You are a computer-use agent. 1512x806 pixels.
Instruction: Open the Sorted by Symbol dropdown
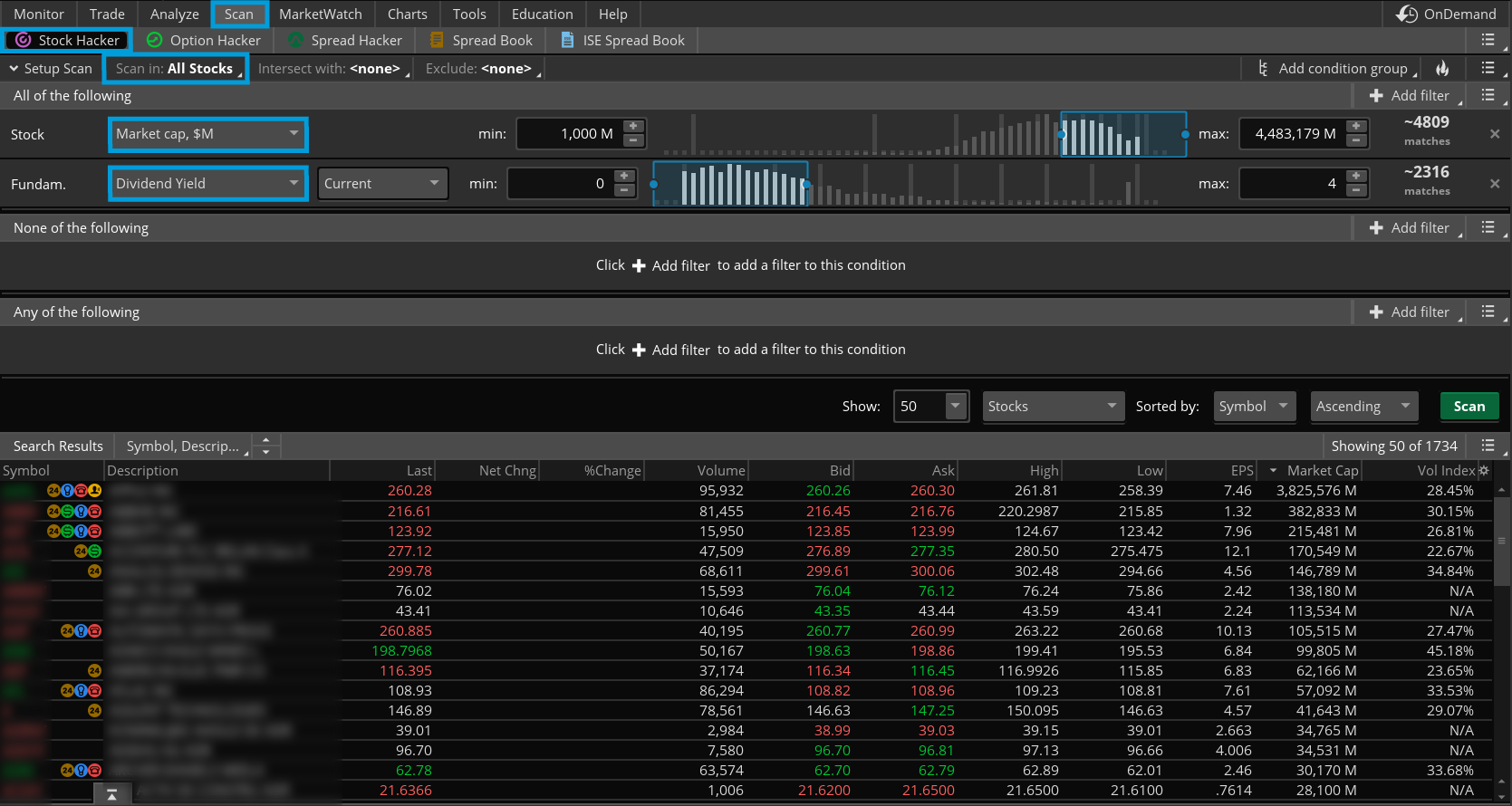pos(1255,406)
